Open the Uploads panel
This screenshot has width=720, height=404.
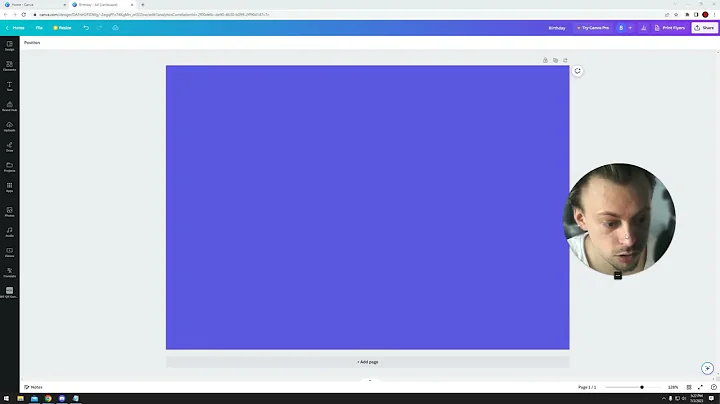[x=9, y=127]
